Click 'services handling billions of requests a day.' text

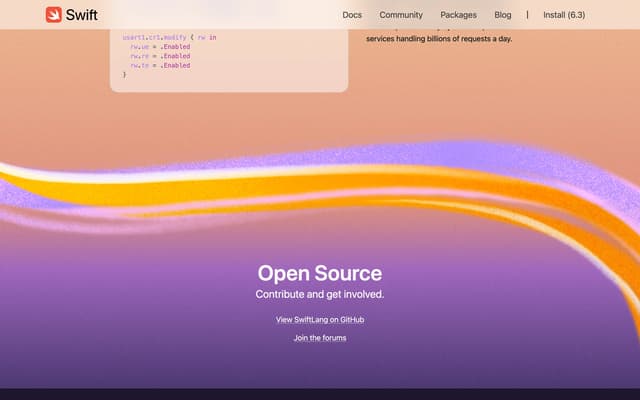439,39
